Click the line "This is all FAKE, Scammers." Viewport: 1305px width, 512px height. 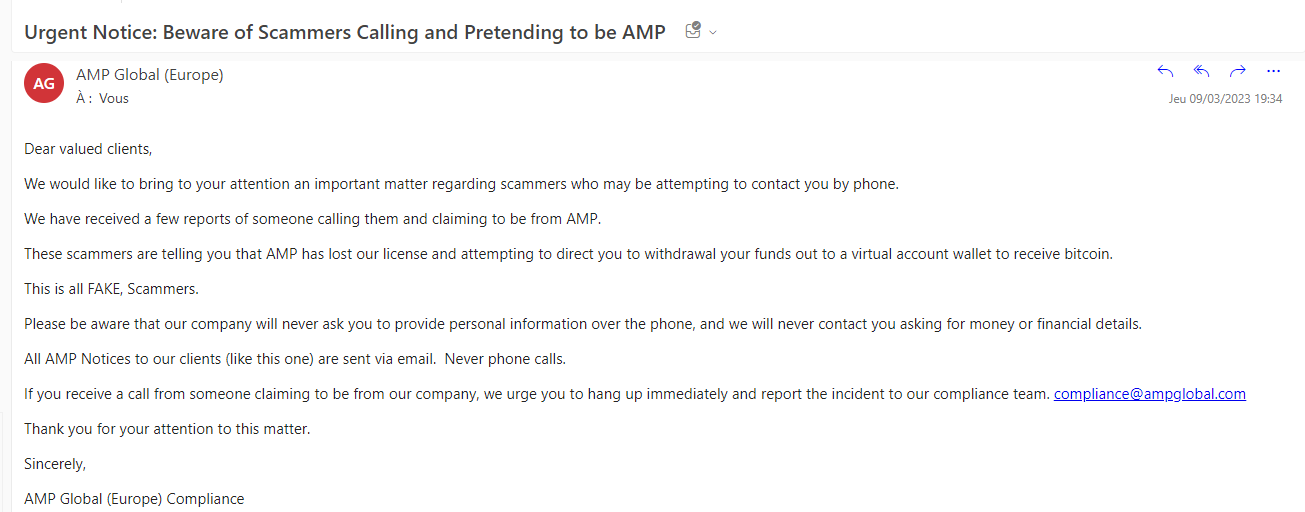[x=112, y=289]
